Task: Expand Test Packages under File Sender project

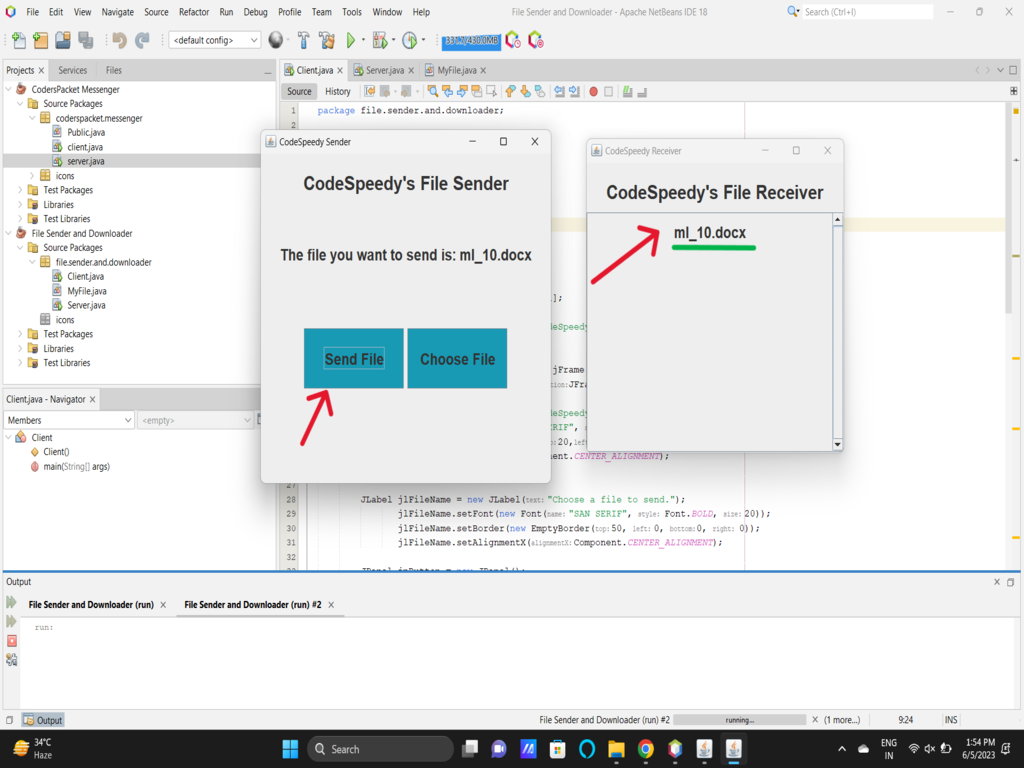Action: (20, 334)
